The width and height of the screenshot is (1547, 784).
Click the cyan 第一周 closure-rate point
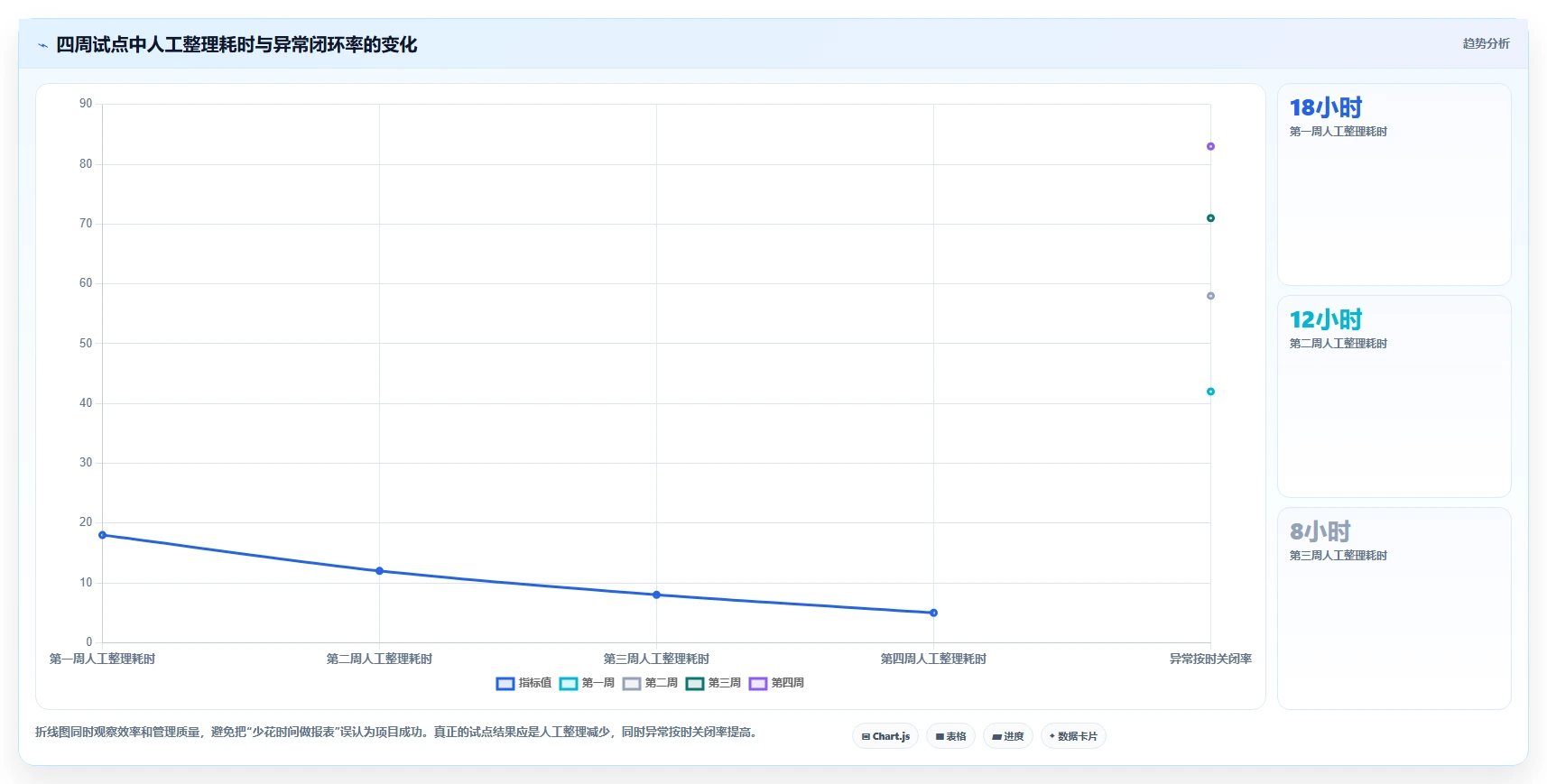click(x=1210, y=392)
